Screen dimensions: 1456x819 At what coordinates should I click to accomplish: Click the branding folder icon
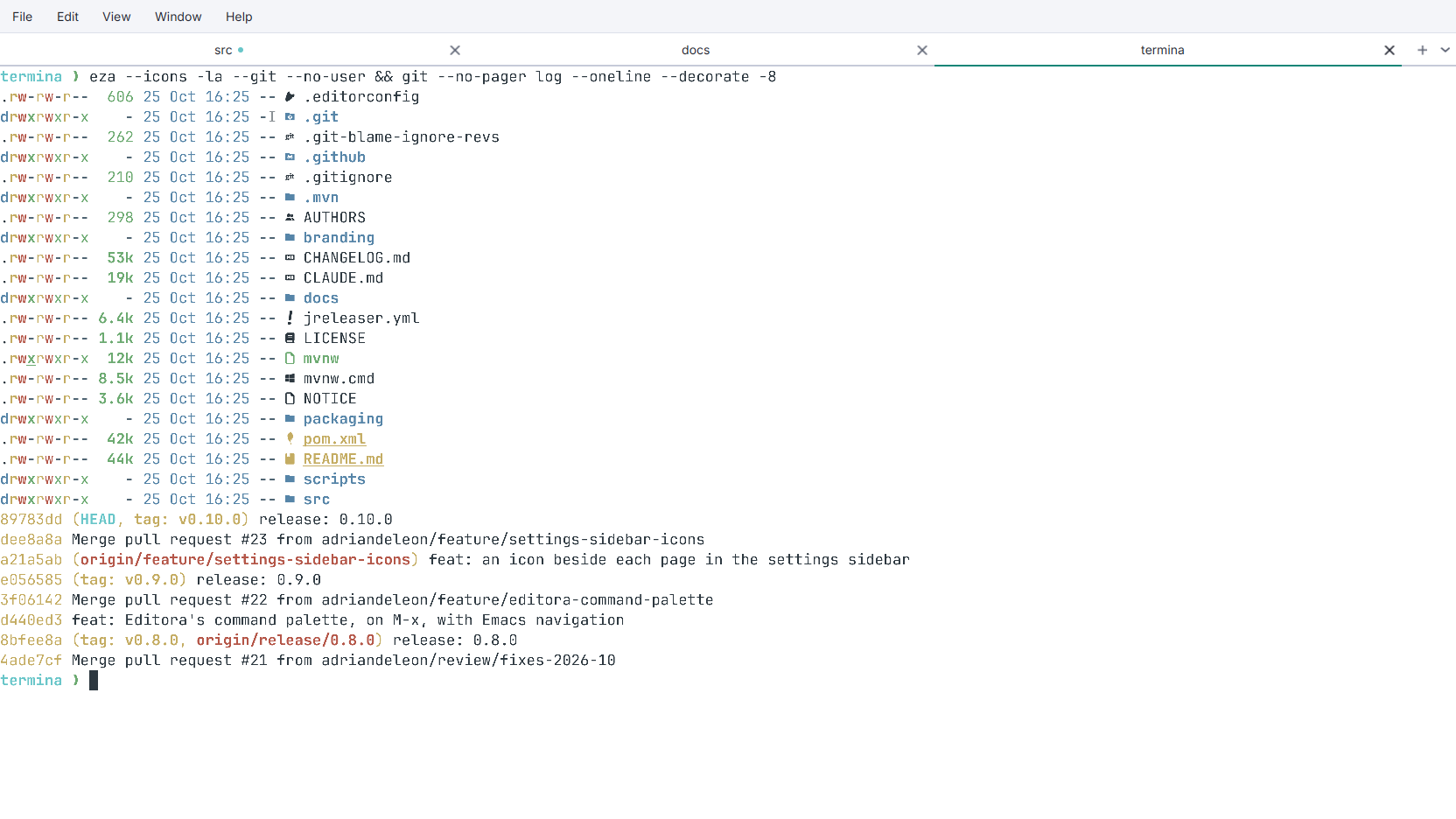[x=290, y=238]
